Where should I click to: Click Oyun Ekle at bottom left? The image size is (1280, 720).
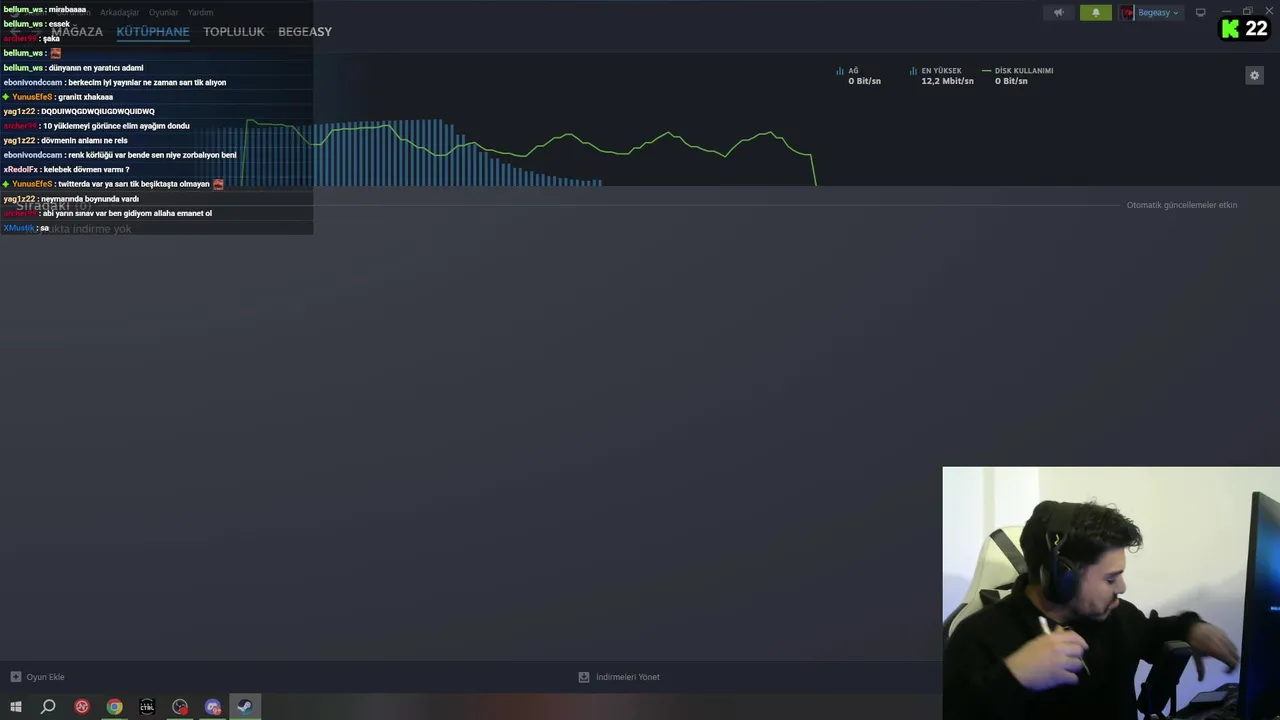coord(38,677)
